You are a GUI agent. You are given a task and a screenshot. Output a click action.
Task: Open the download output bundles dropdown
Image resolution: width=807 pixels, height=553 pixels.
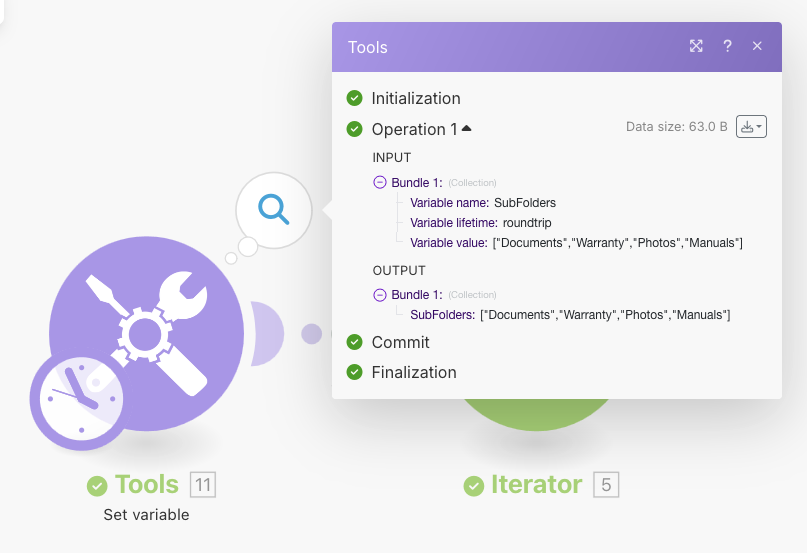(x=751, y=127)
